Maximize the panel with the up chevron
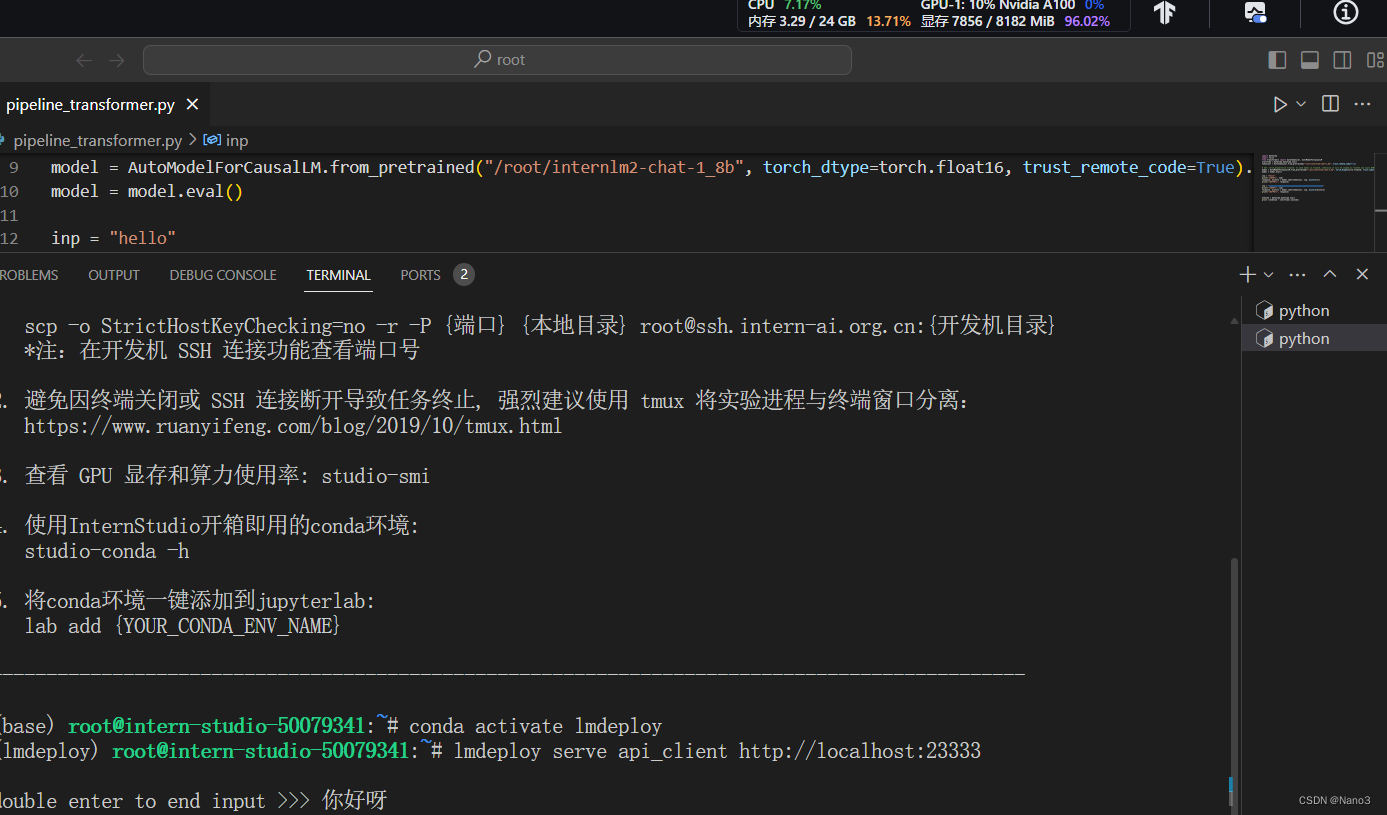 point(1330,274)
